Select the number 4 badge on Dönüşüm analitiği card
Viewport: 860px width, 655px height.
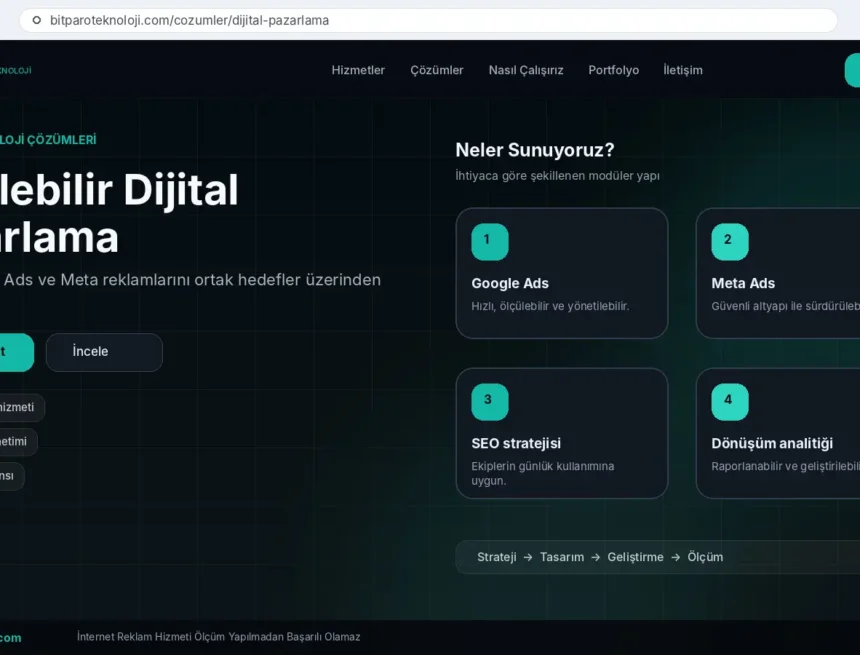[730, 402]
